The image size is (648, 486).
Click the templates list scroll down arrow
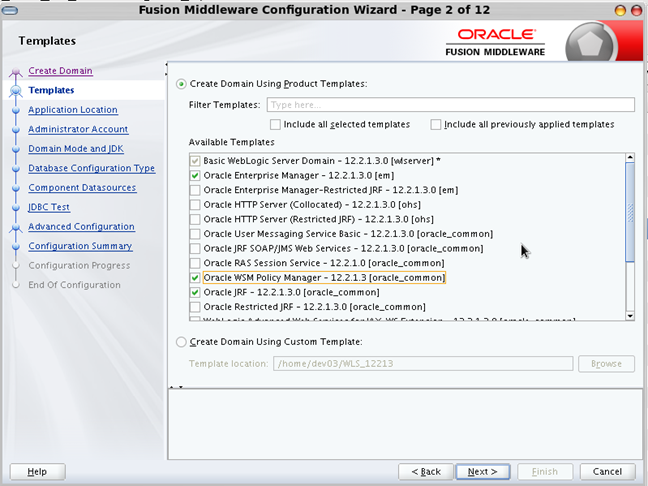tap(630, 316)
